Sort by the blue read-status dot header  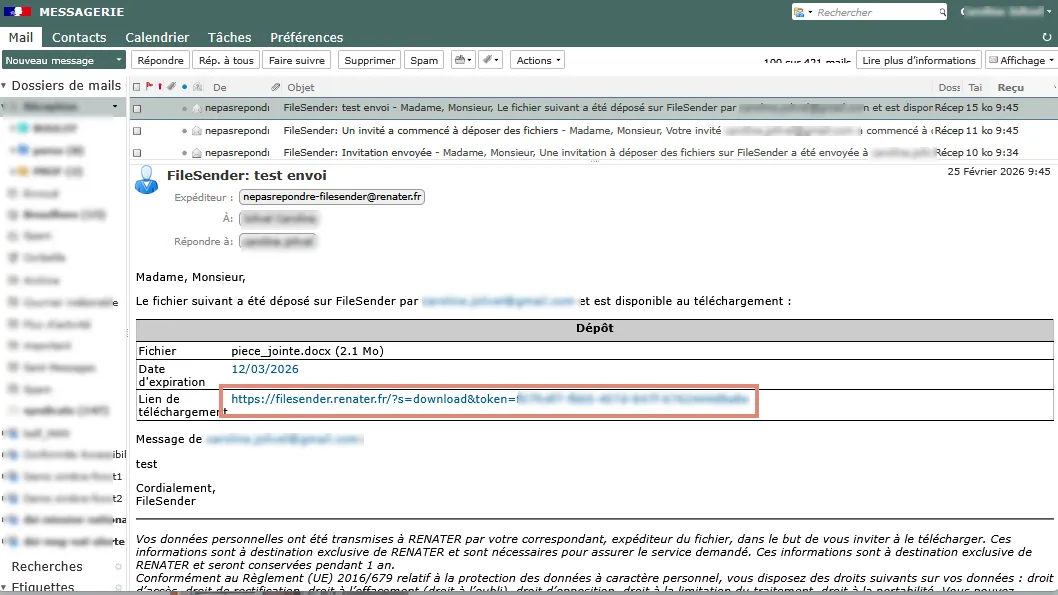tap(184, 87)
